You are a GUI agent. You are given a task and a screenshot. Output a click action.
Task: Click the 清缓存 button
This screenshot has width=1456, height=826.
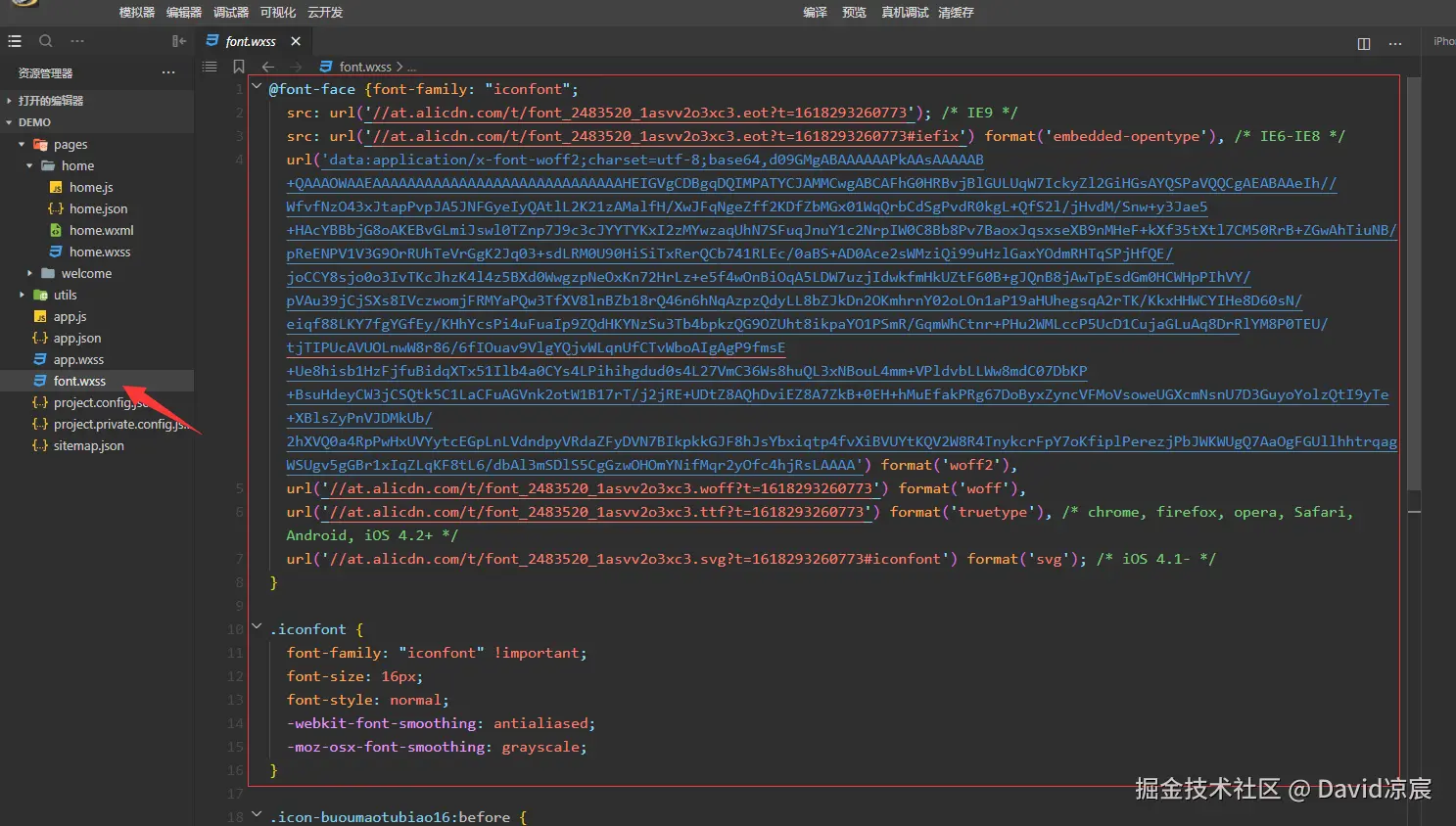pos(956,13)
